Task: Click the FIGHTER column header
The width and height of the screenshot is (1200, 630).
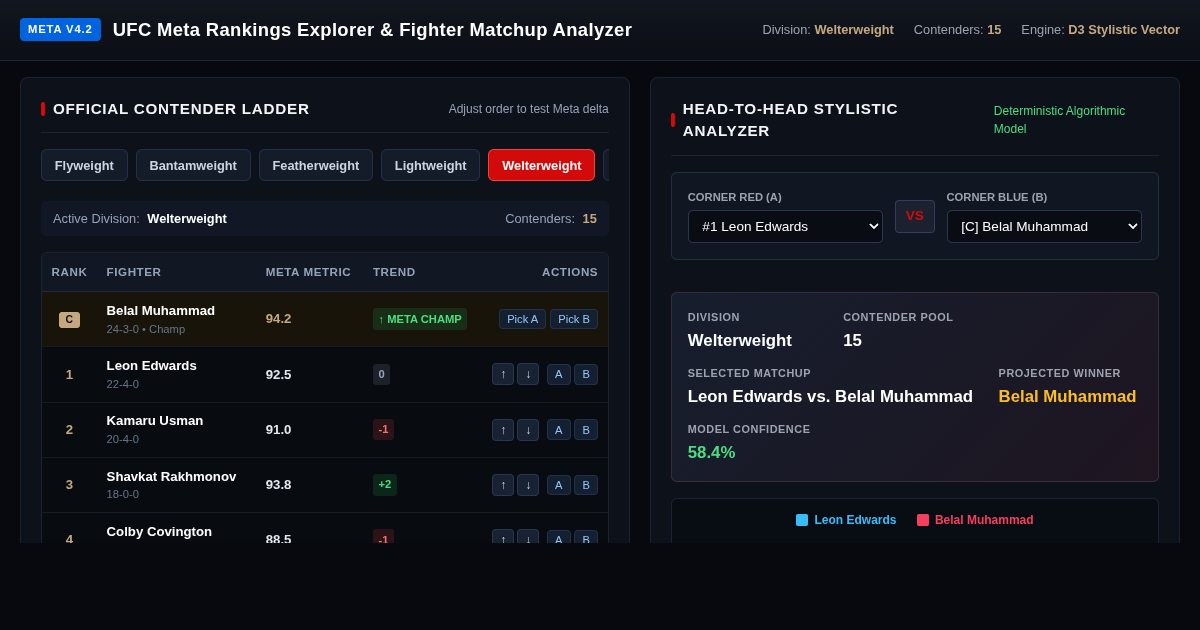Action: (x=134, y=272)
